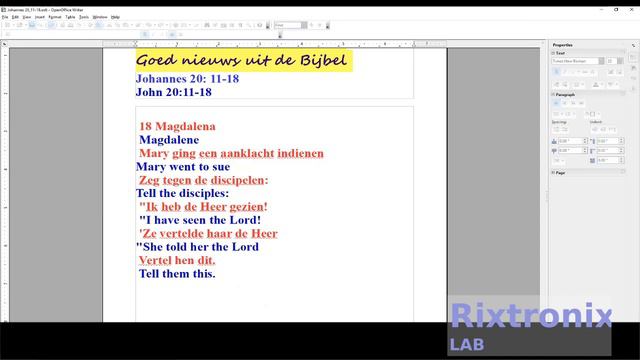Open the font size dropdown in the sidebar
The width and height of the screenshot is (640, 360).
(x=620, y=61)
